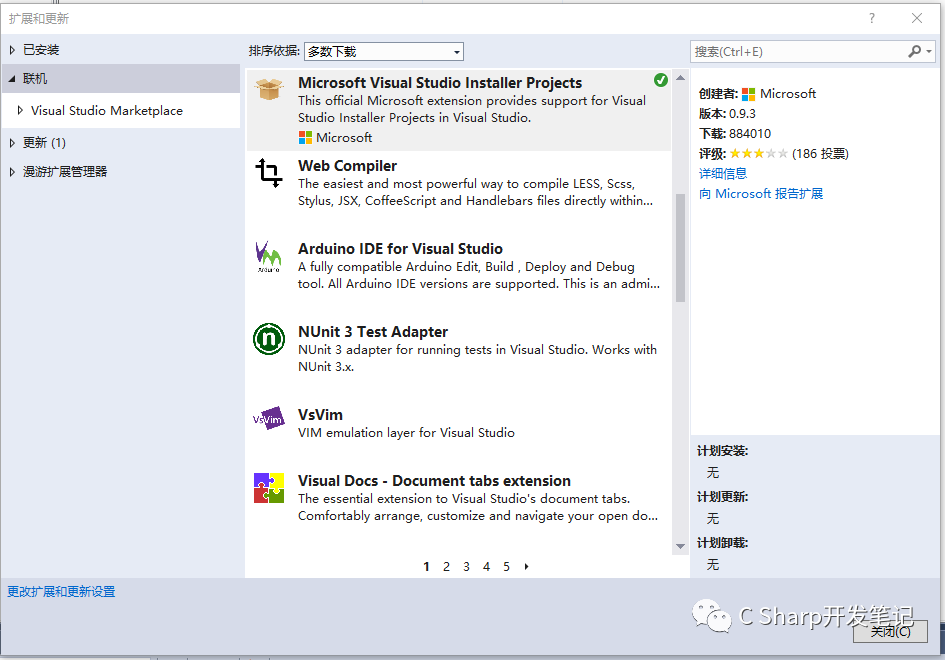
Task: Click the Installer Projects box icon
Action: (x=269, y=90)
